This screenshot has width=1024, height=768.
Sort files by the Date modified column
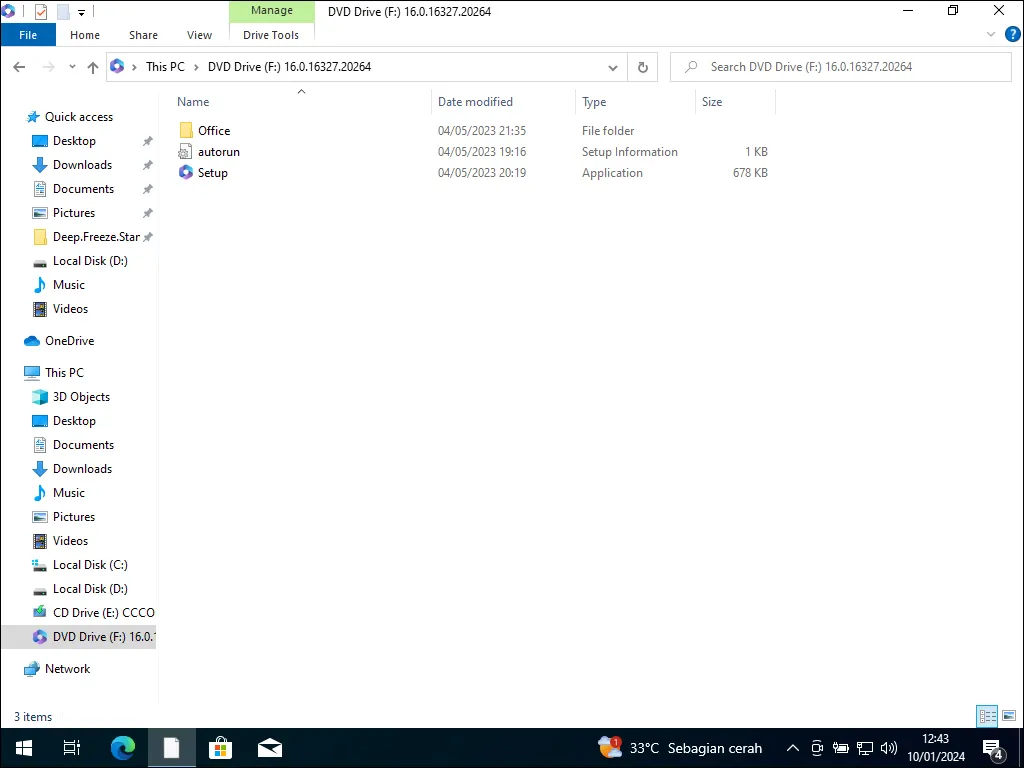click(475, 101)
